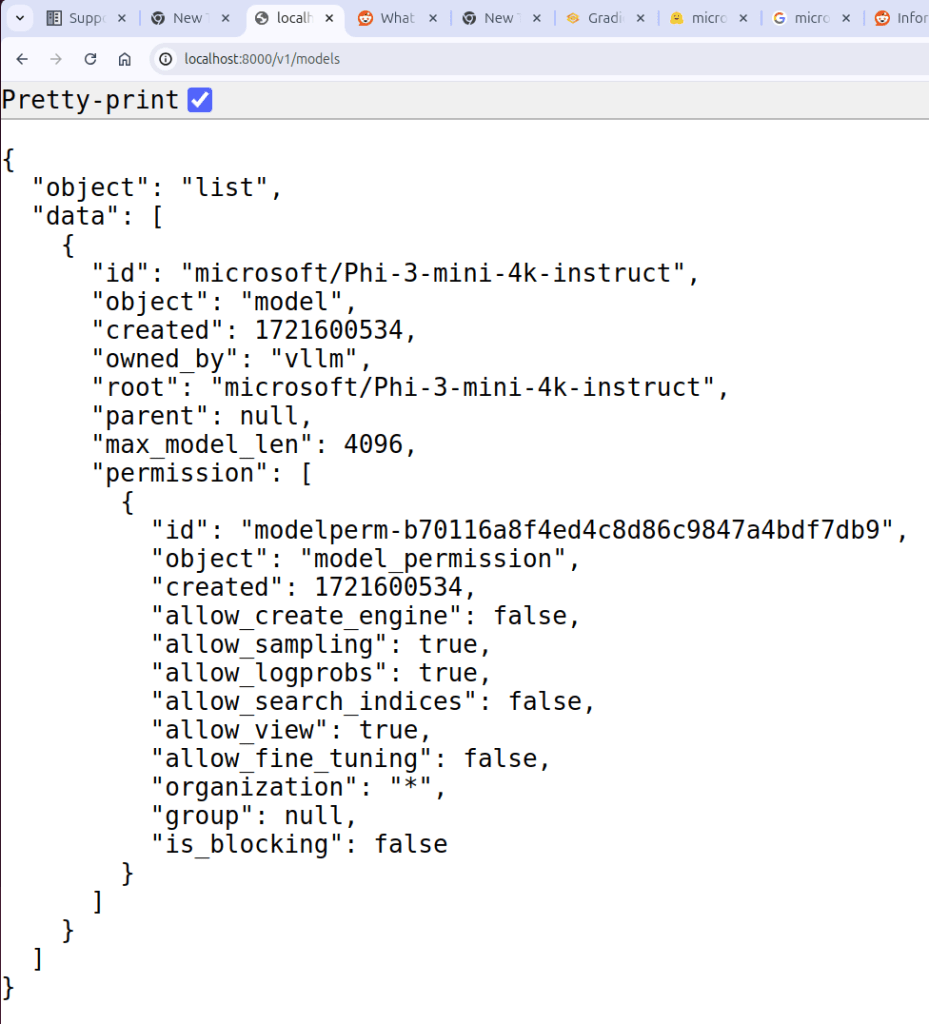Switch to the Reddit 'Infor' tab
Image resolution: width=929 pixels, height=1024 pixels.
click(903, 18)
